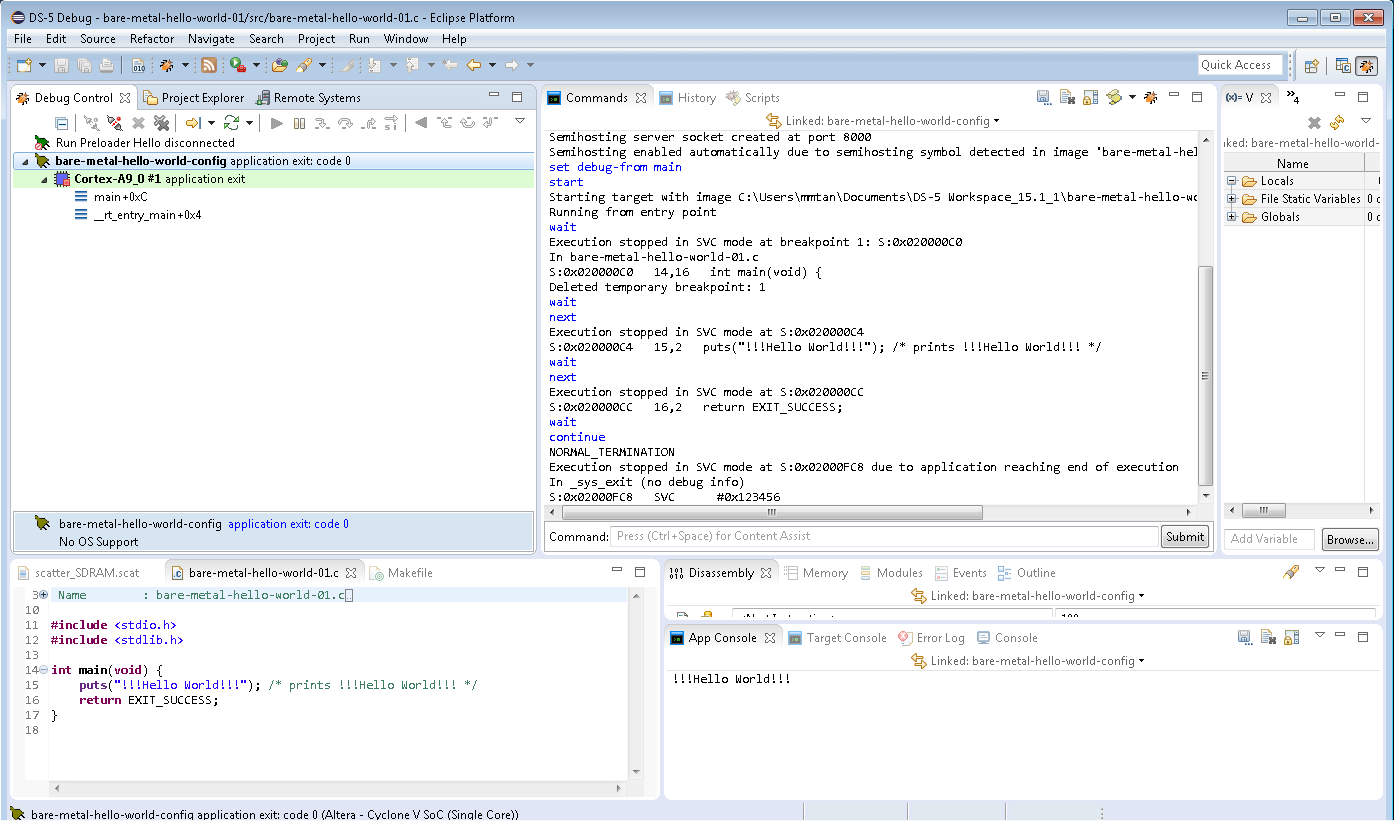The width and height of the screenshot is (1394, 821).
Task: Collapse the Cortex-A9_0 #1 tree node
Action: click(44, 180)
